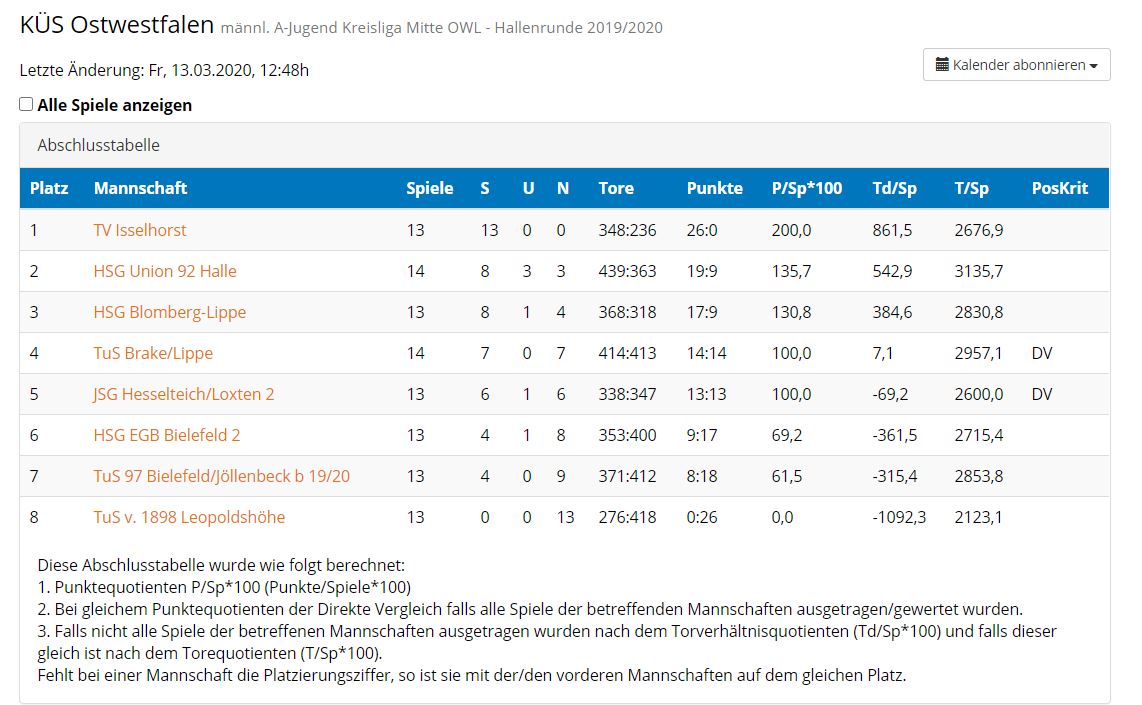Viewport: 1142px width, 705px height.
Task: Select T/Sp value 2676,9
Action: (979, 230)
